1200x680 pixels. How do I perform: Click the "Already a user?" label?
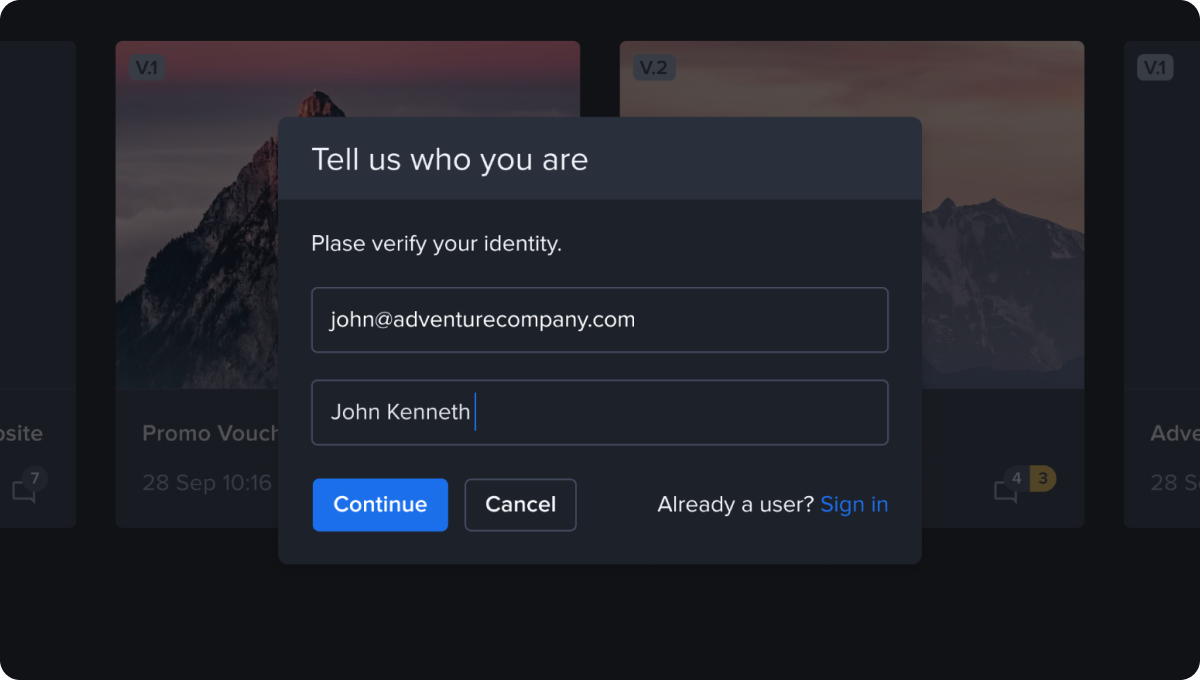click(x=735, y=505)
